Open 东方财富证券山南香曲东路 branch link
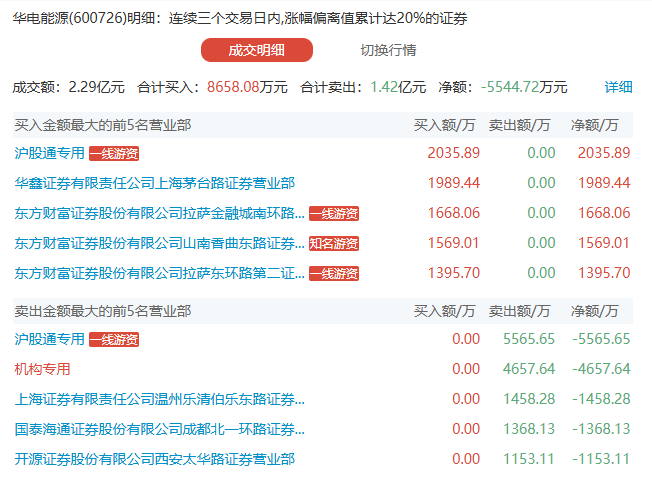Image resolution: width=652 pixels, height=478 pixels. [160, 243]
